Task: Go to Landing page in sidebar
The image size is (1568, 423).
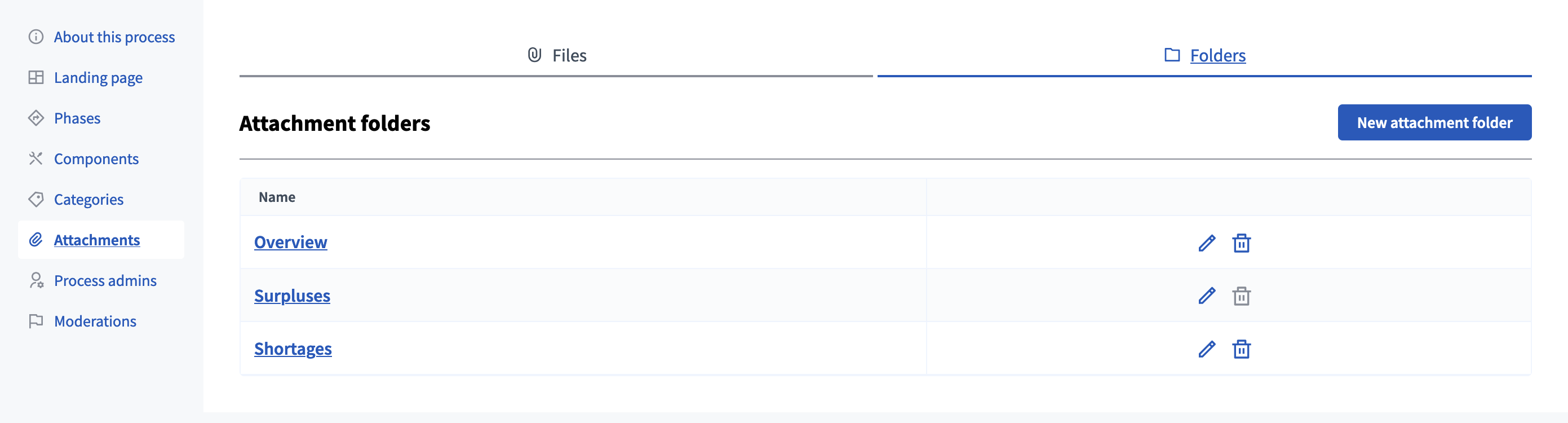Action: pos(98,77)
